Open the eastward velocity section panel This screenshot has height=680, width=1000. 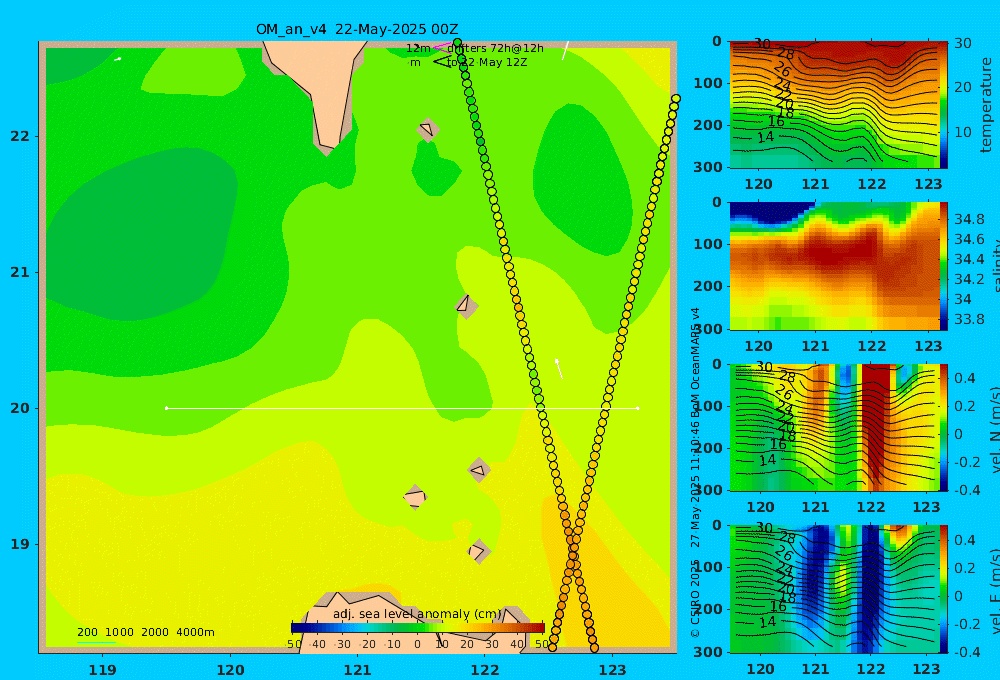834,589
